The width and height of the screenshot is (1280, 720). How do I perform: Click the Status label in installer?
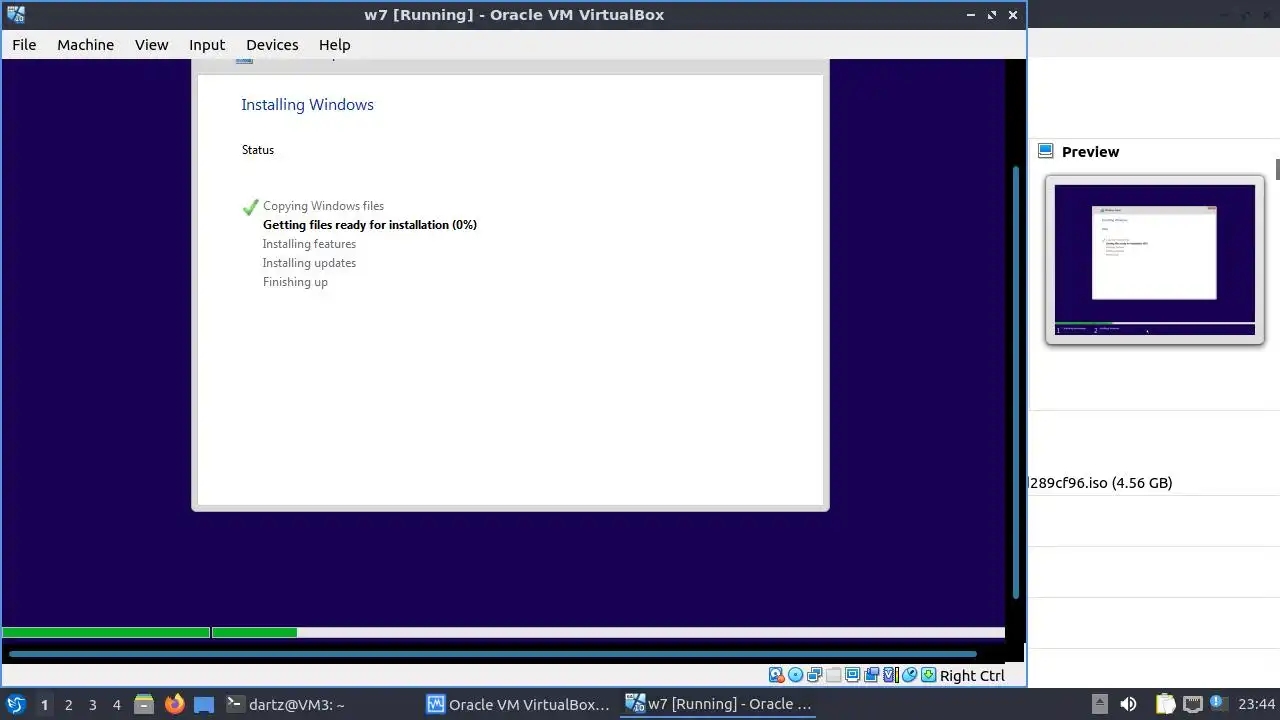point(258,150)
